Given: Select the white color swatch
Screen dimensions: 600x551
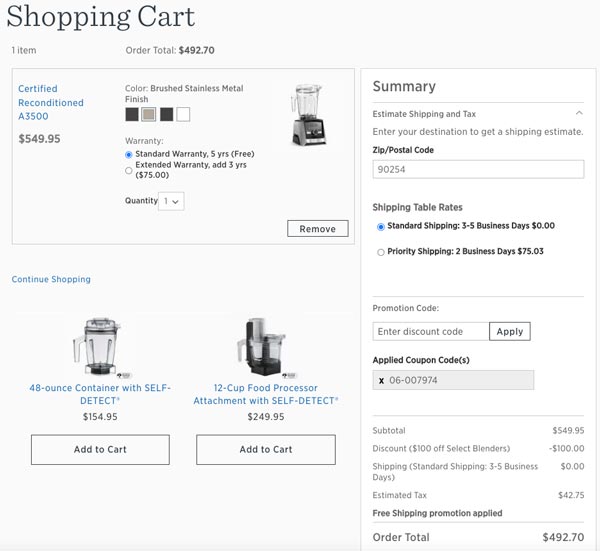Looking at the screenshot, I should pyautogui.click(x=183, y=114).
